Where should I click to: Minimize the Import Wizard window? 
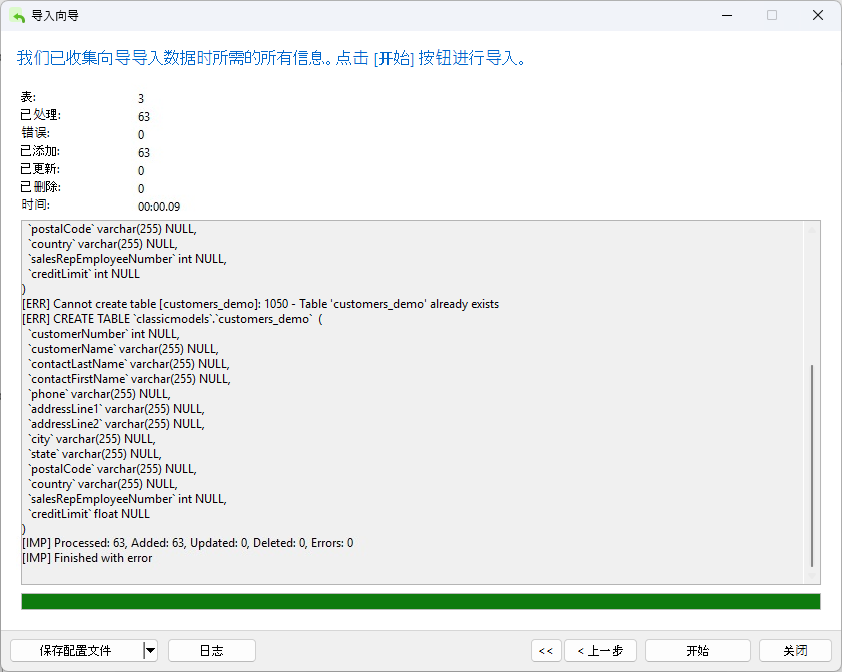(x=727, y=16)
